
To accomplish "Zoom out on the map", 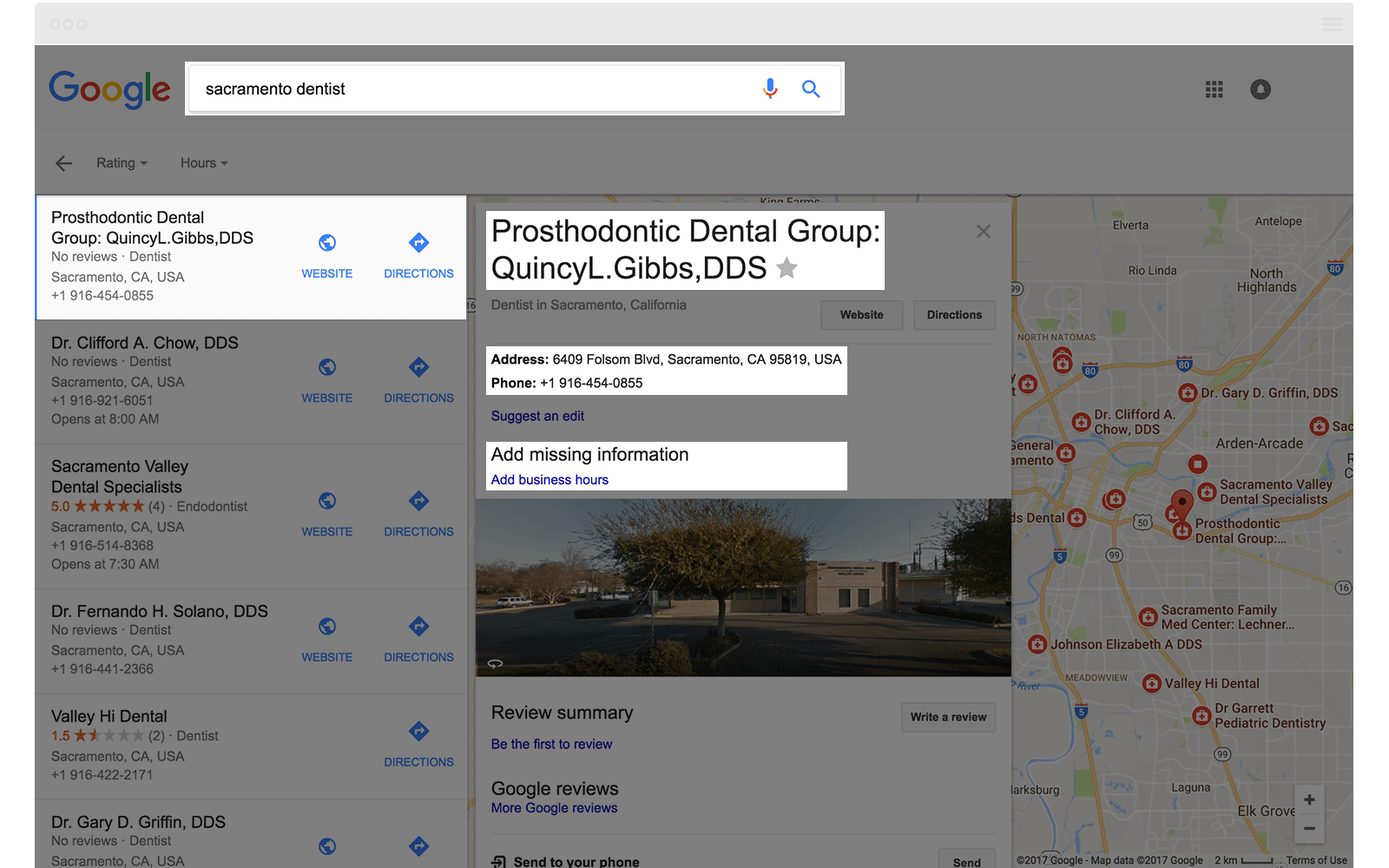I will (x=1309, y=829).
